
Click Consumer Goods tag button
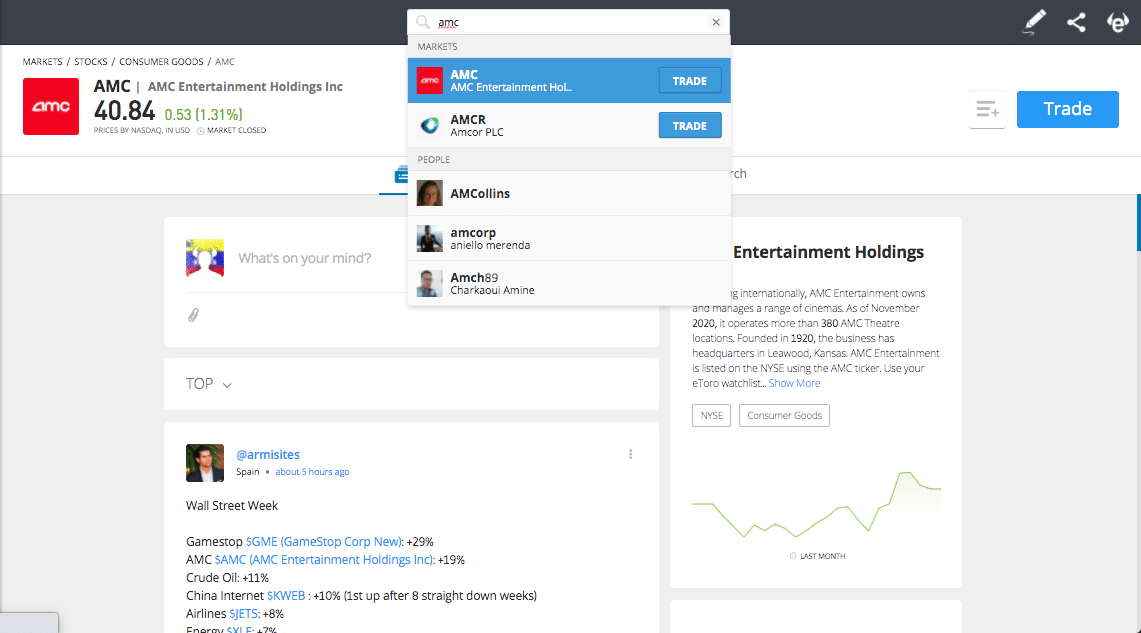pyautogui.click(x=784, y=415)
